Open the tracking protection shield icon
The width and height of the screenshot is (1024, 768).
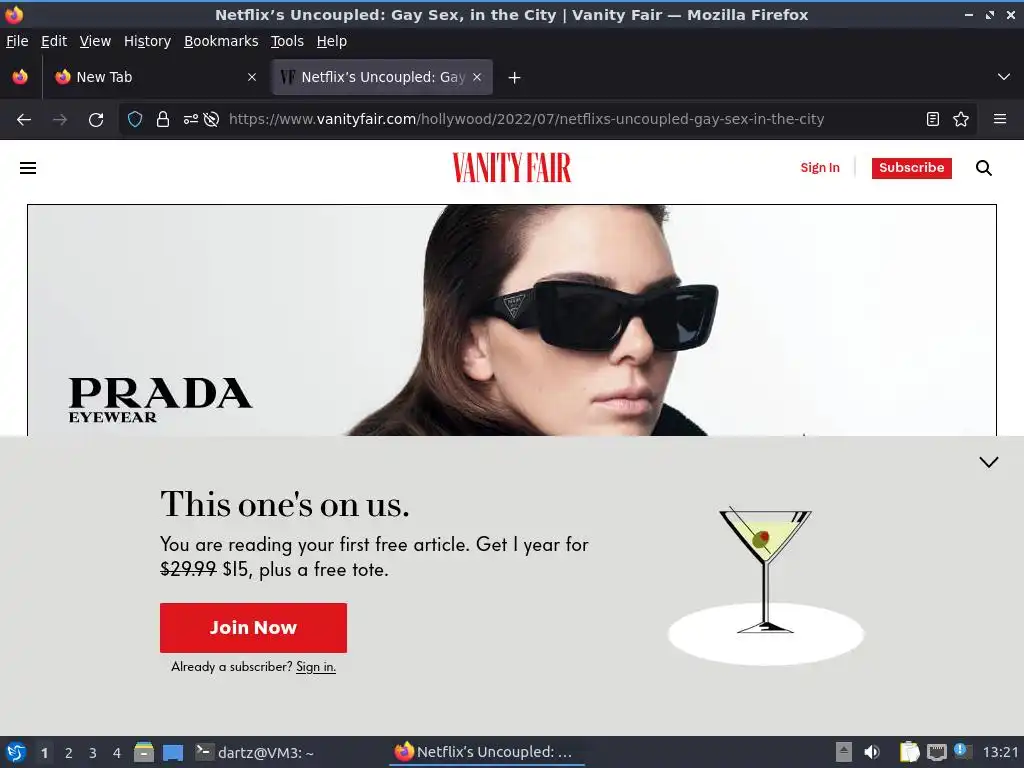pos(135,120)
